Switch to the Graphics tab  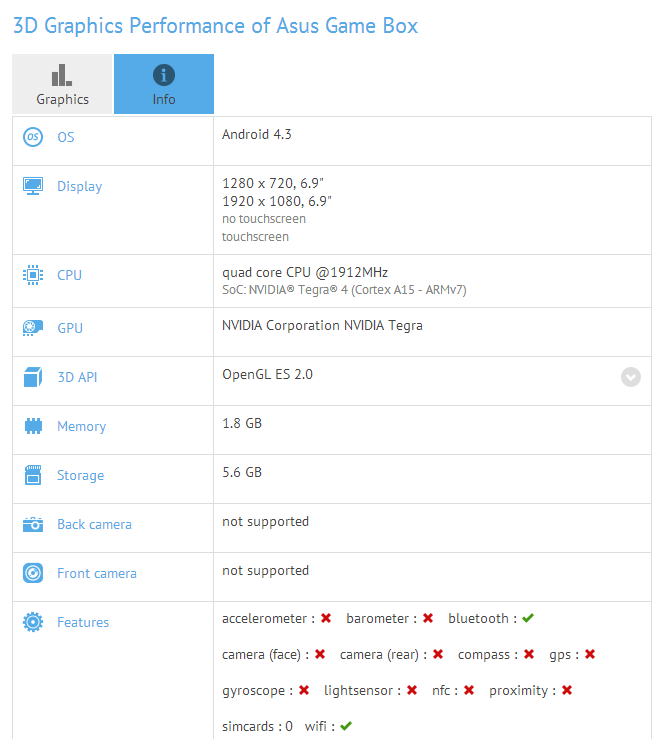(x=62, y=84)
